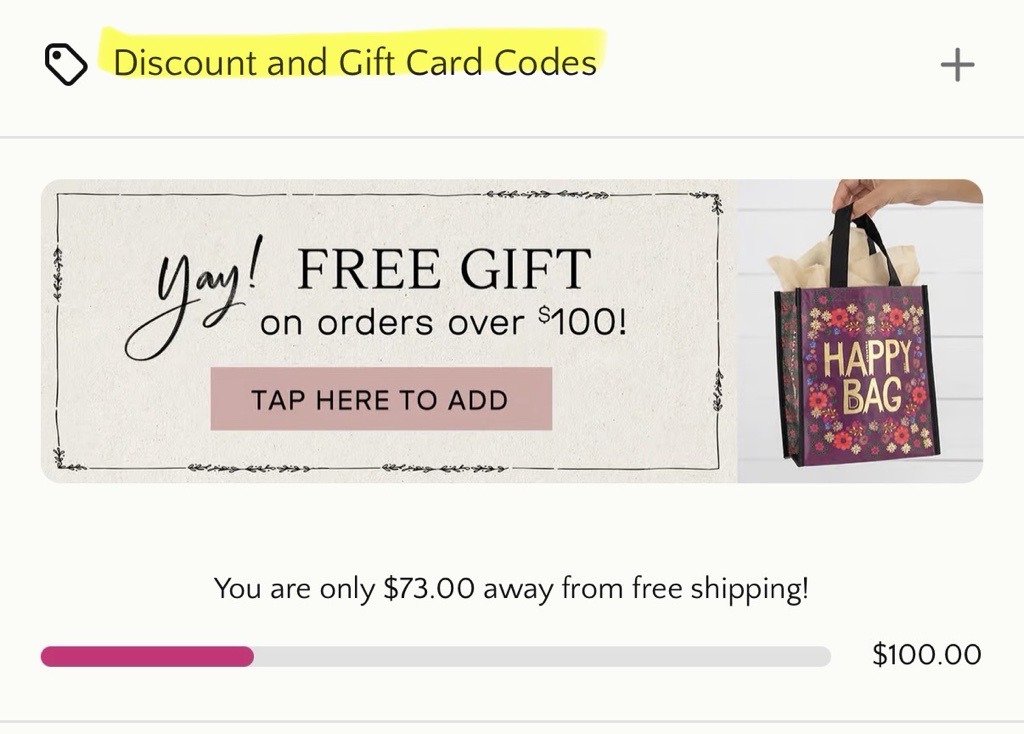
Task: Click the pink filled part of progress bar
Action: tap(147, 656)
